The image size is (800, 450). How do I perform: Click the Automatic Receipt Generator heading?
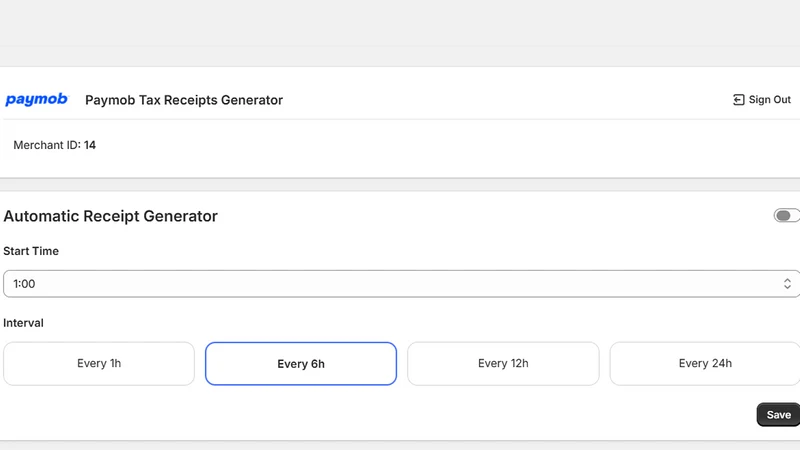110,216
